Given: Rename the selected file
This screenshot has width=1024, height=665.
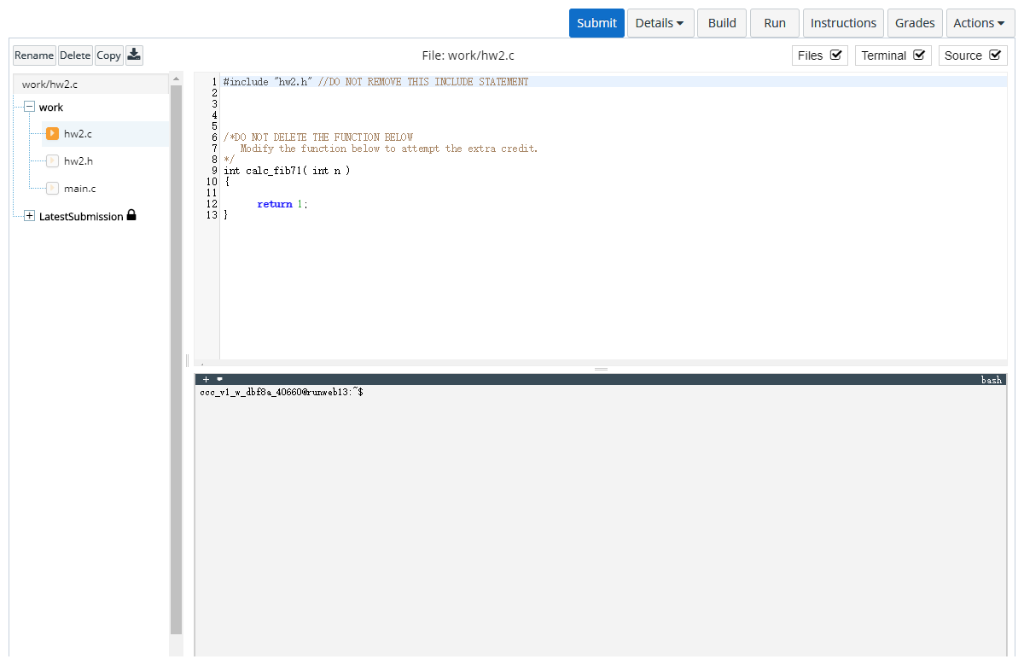Looking at the screenshot, I should 33,55.
